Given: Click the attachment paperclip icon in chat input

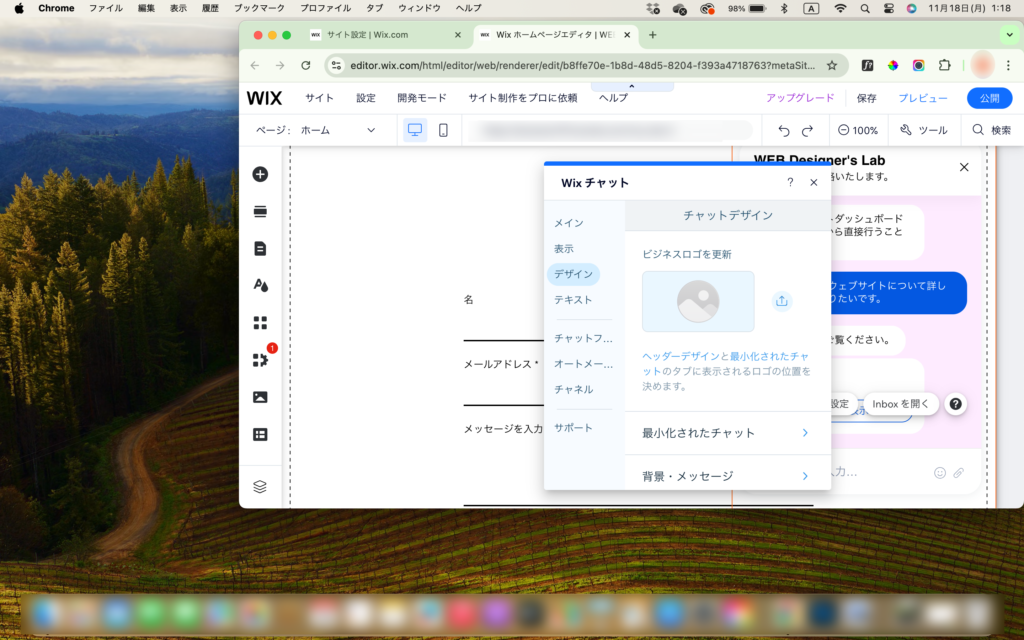Looking at the screenshot, I should 959,473.
